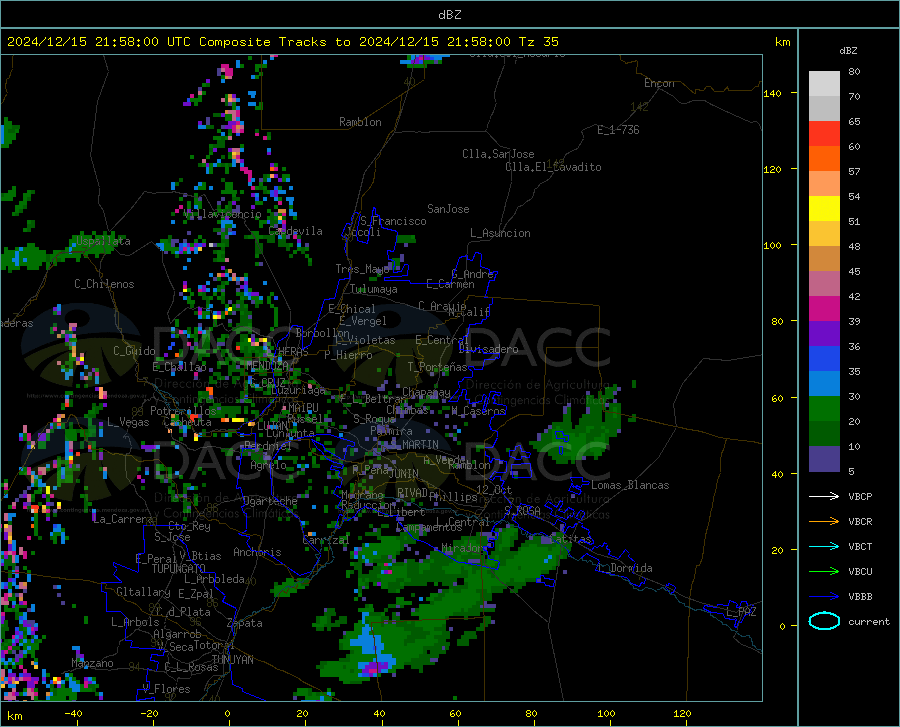Screen dimensions: 900x727
Task: Select the red 60-65 dBZ swatch
Action: click(824, 134)
